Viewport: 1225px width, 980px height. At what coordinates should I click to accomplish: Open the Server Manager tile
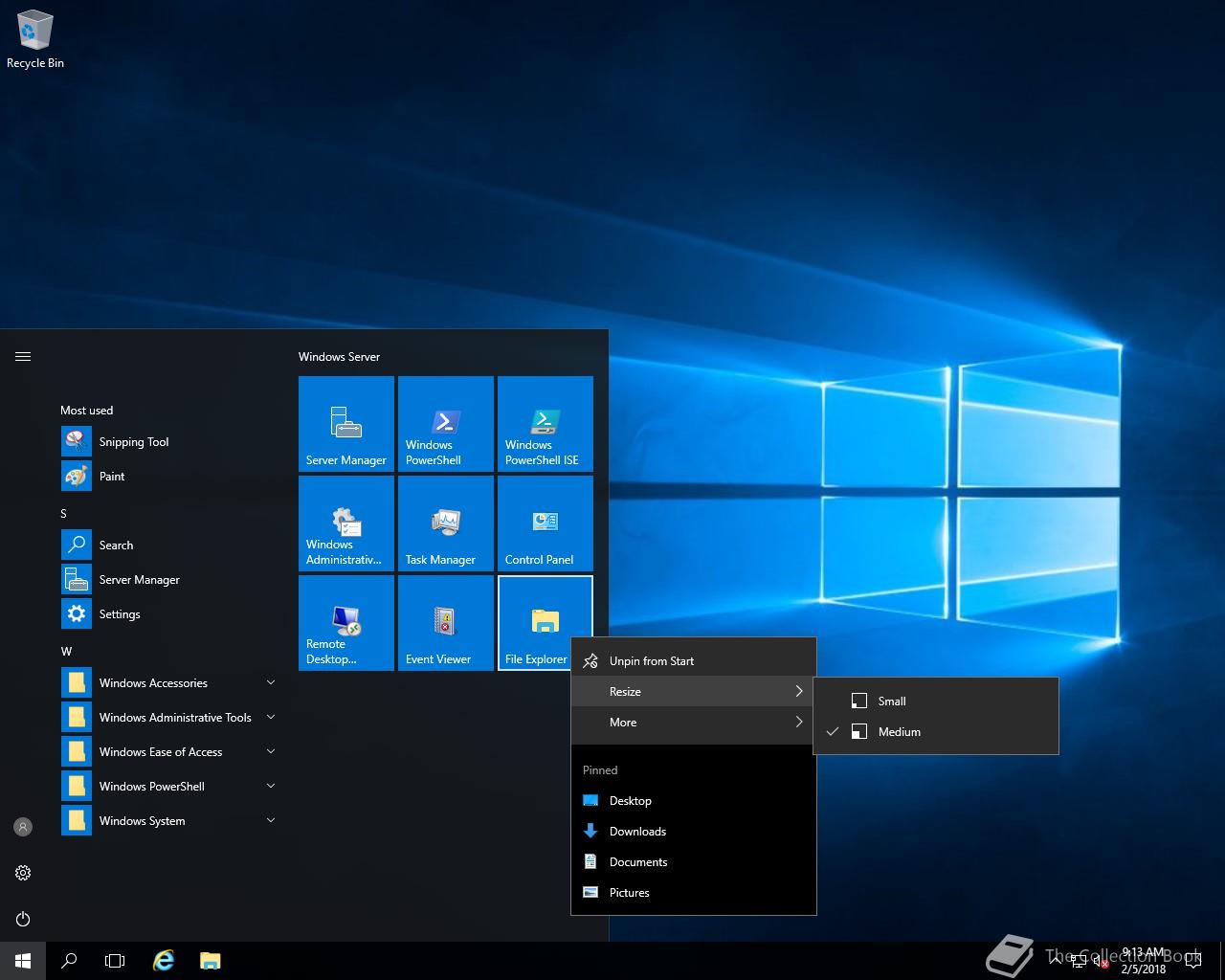[x=346, y=424]
